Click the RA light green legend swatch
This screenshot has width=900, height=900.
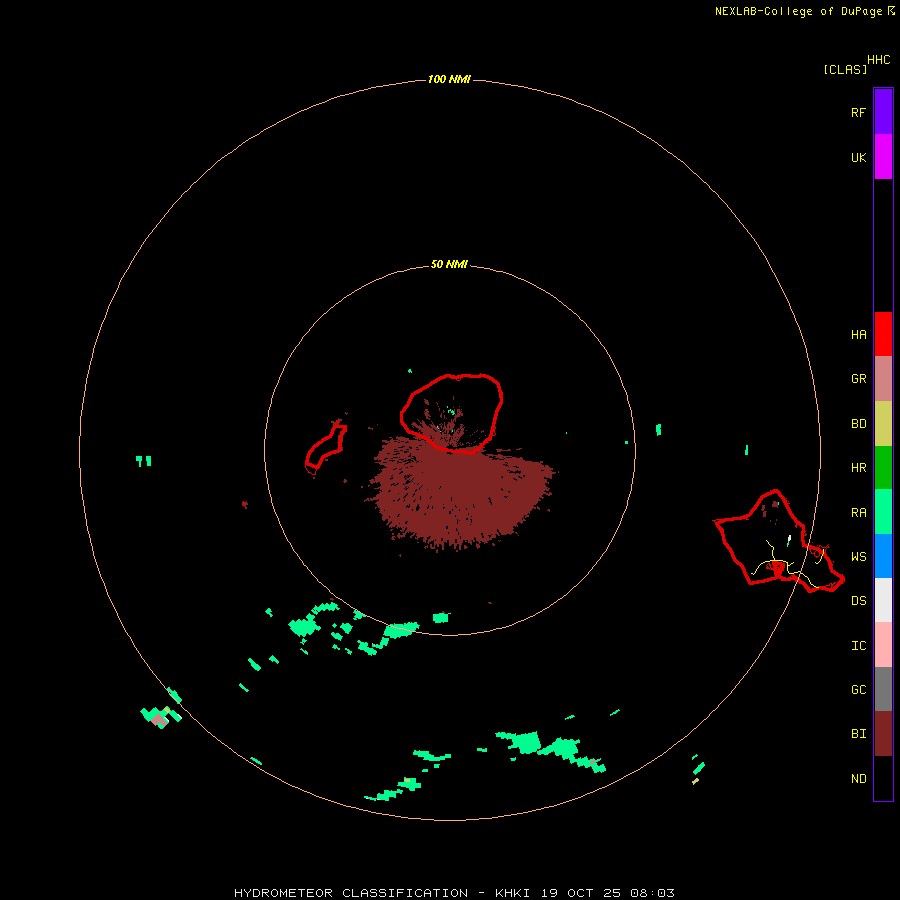(883, 512)
